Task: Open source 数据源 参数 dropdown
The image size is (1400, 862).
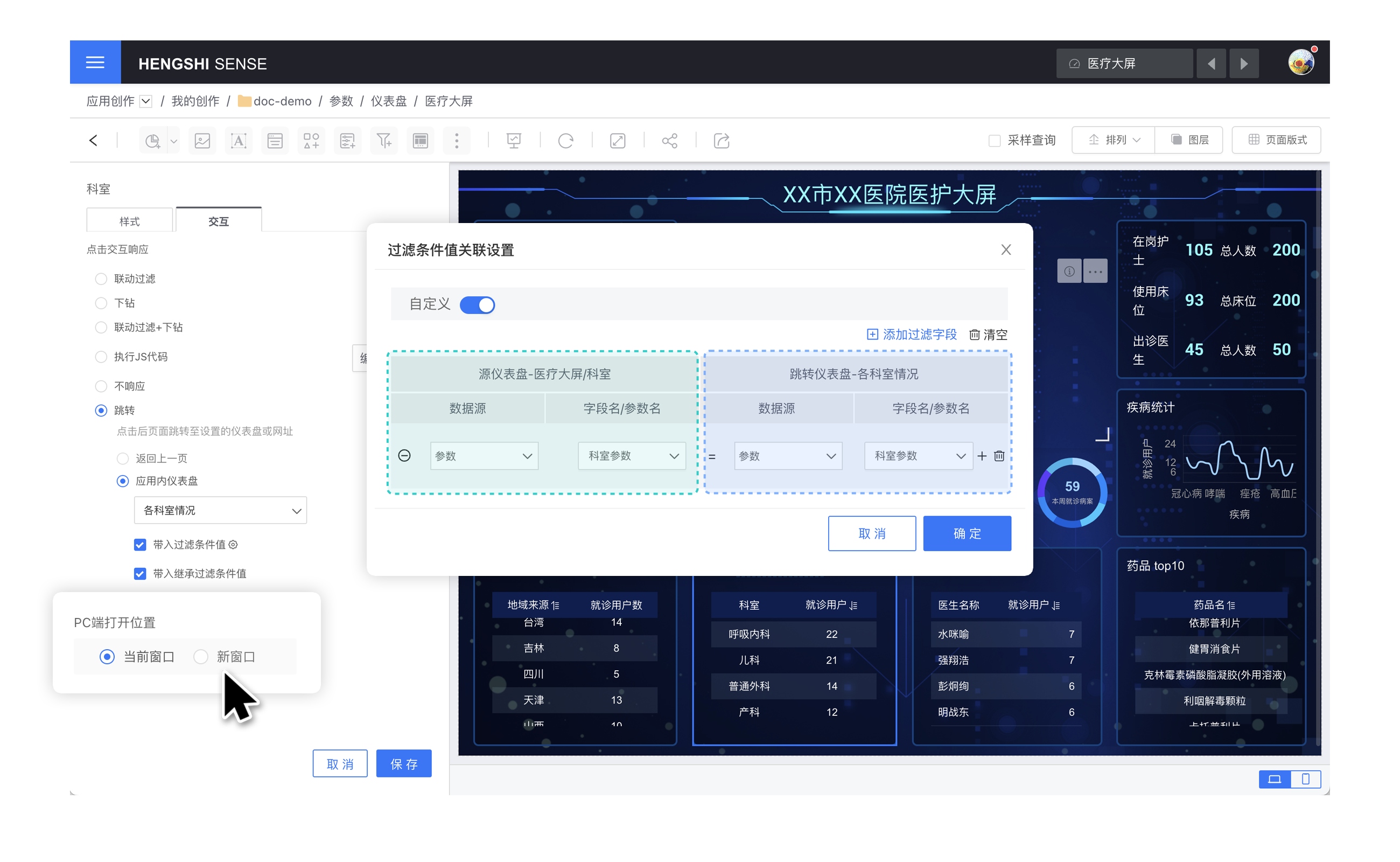Action: click(x=484, y=456)
